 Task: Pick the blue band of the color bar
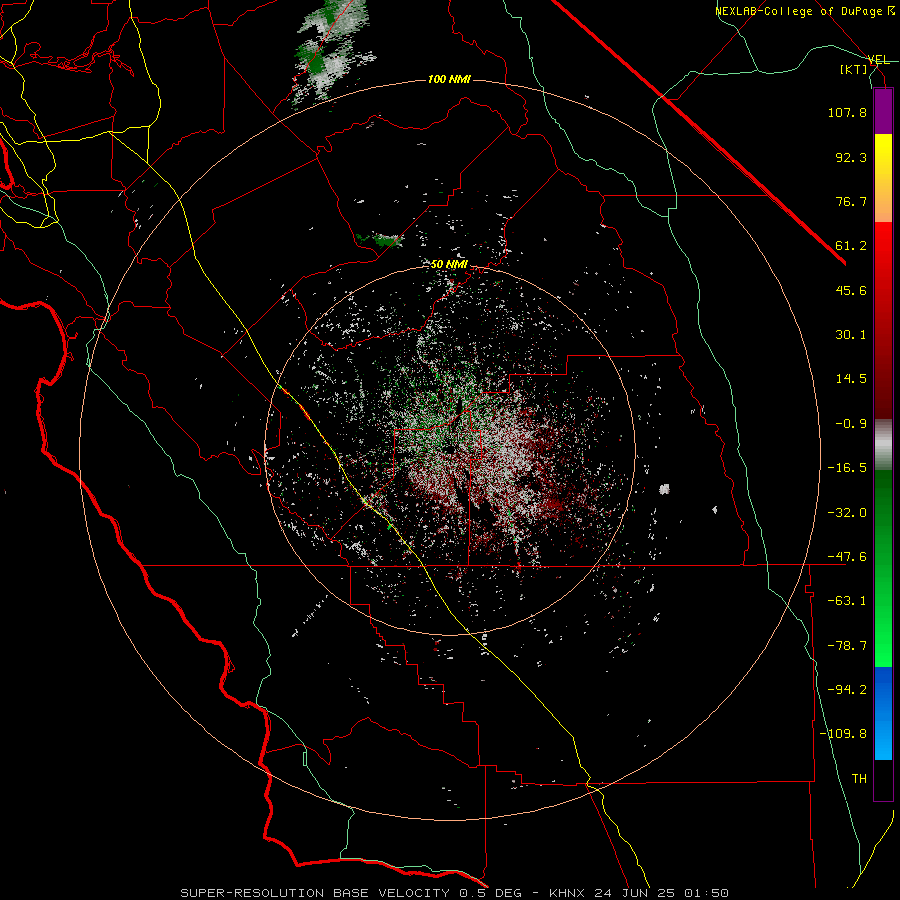click(x=883, y=713)
